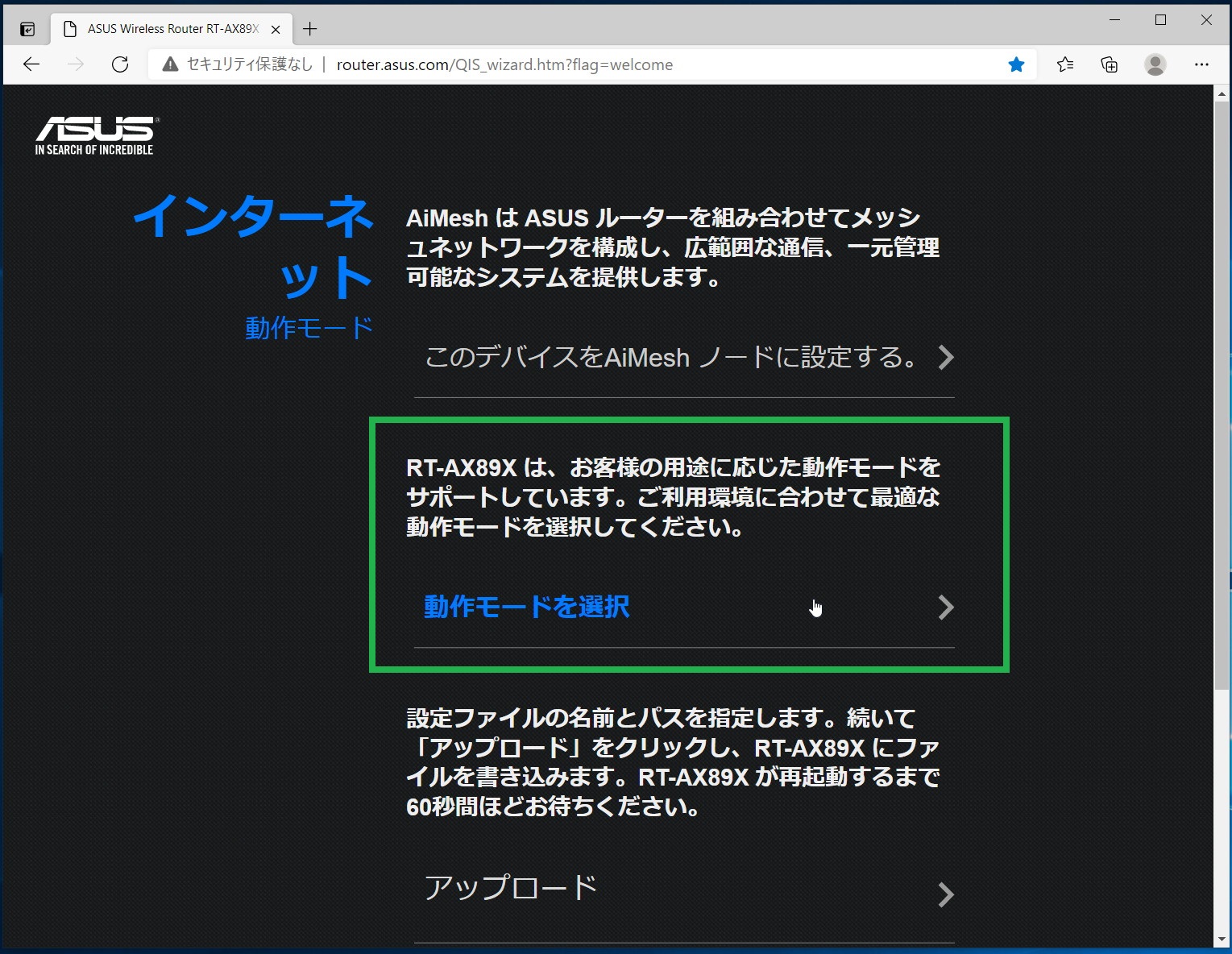Click the not-secure warning triangle icon
The width and height of the screenshot is (1232, 954).
170,64
